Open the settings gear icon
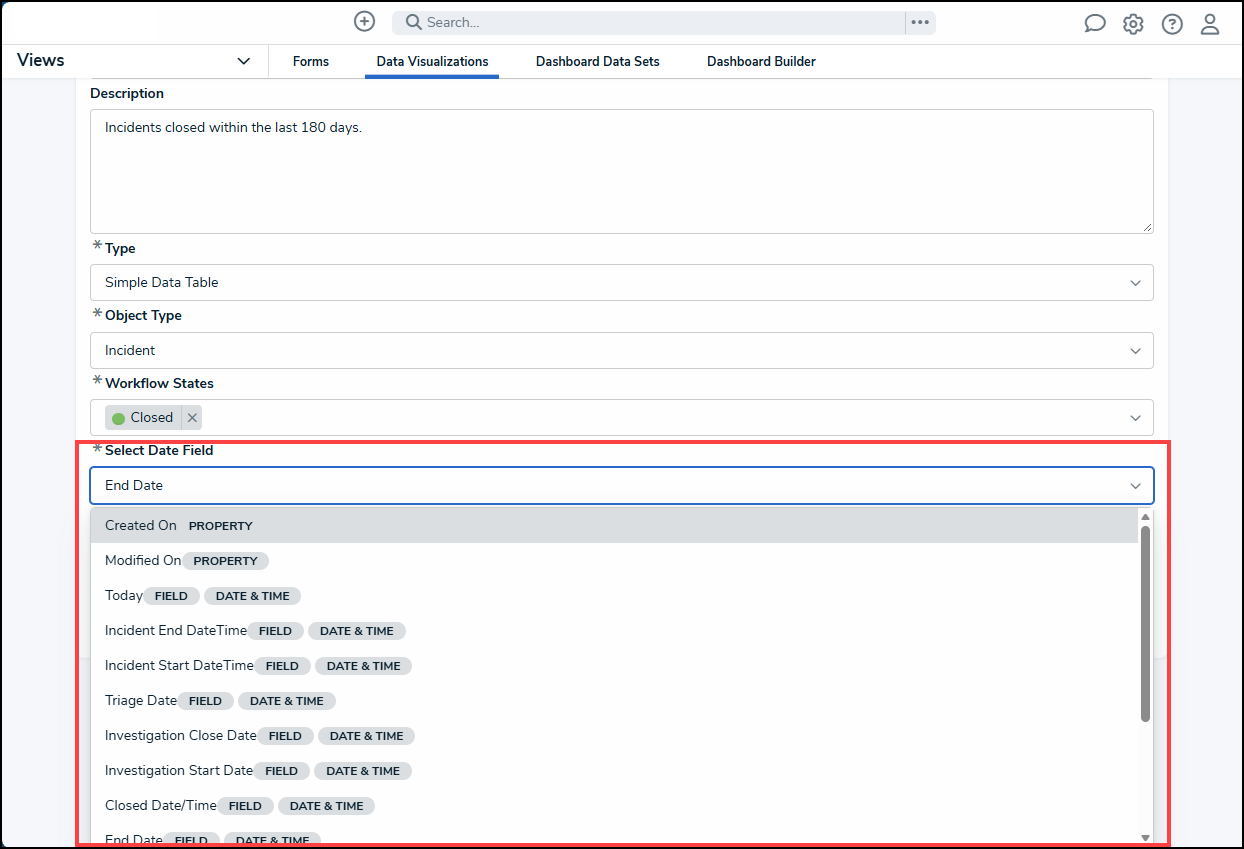 (x=1133, y=24)
